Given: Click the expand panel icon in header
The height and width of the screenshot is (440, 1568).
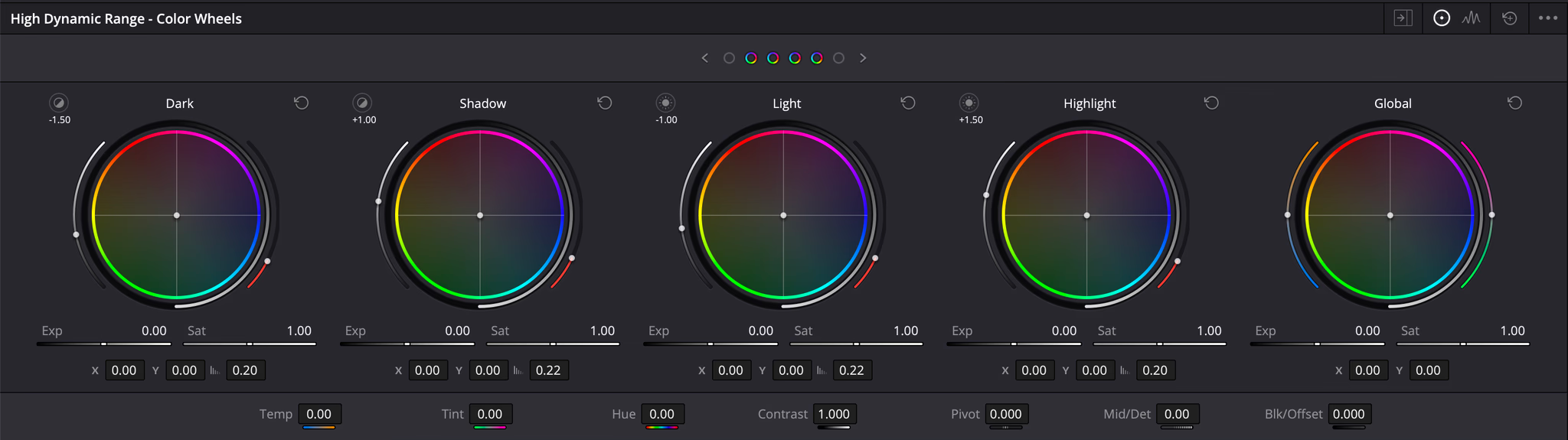Looking at the screenshot, I should [x=1403, y=18].
